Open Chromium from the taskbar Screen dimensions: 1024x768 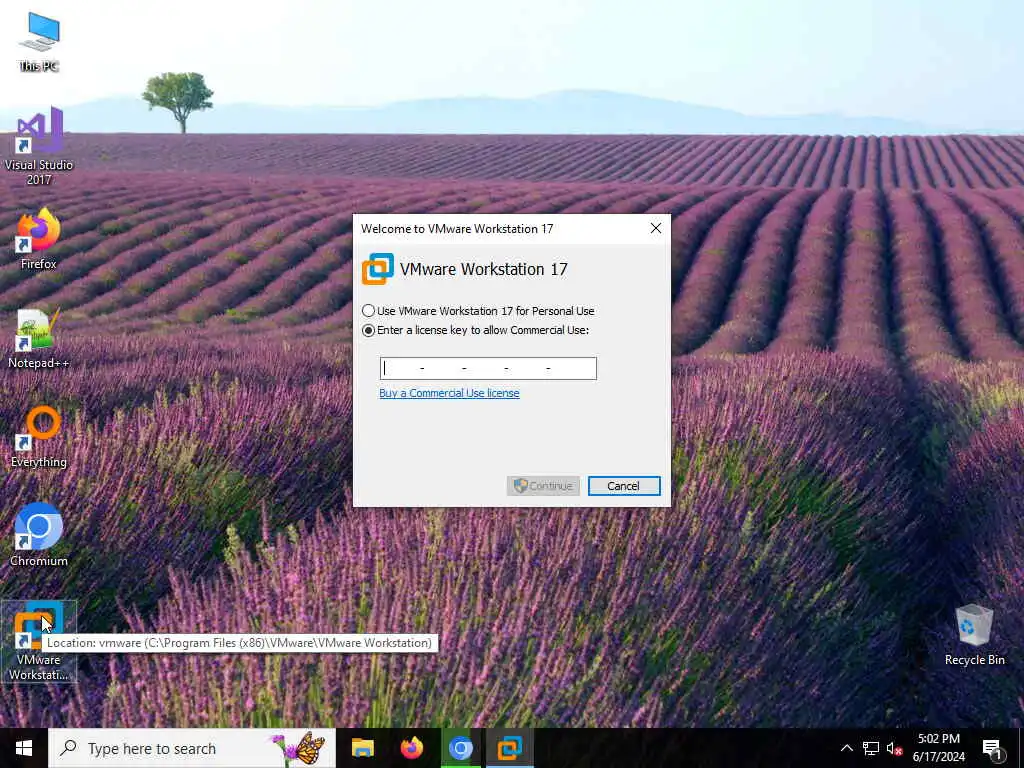pyautogui.click(x=460, y=748)
